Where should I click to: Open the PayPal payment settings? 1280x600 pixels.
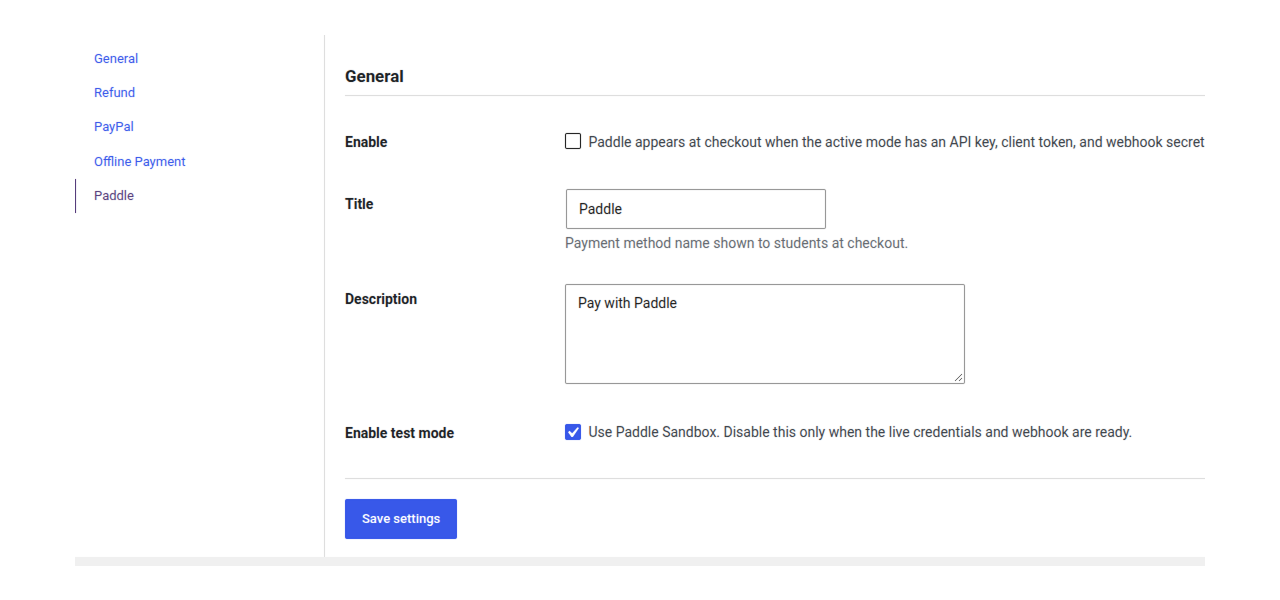tap(114, 127)
